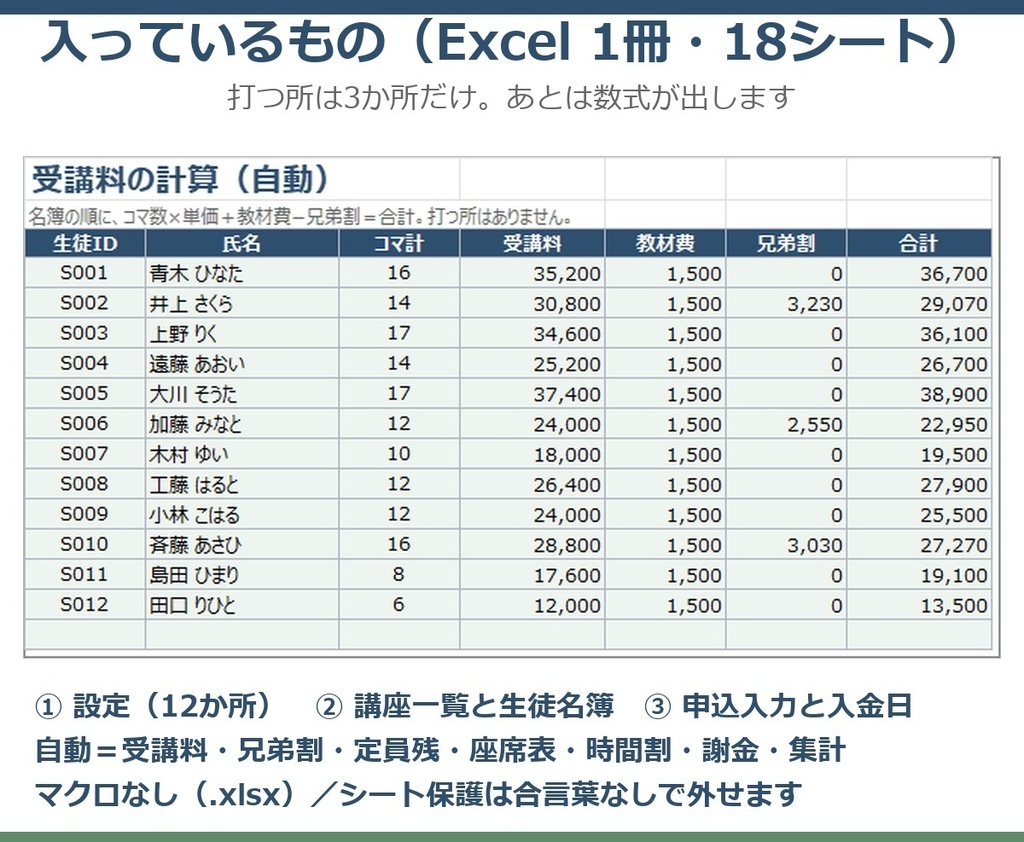This screenshot has height=842, width=1024.
Task: Click the name 田口 りひと
Action: (193, 604)
